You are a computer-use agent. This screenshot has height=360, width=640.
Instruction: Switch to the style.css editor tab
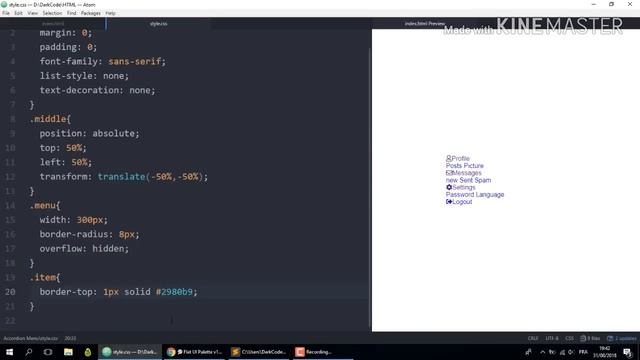(x=158, y=24)
